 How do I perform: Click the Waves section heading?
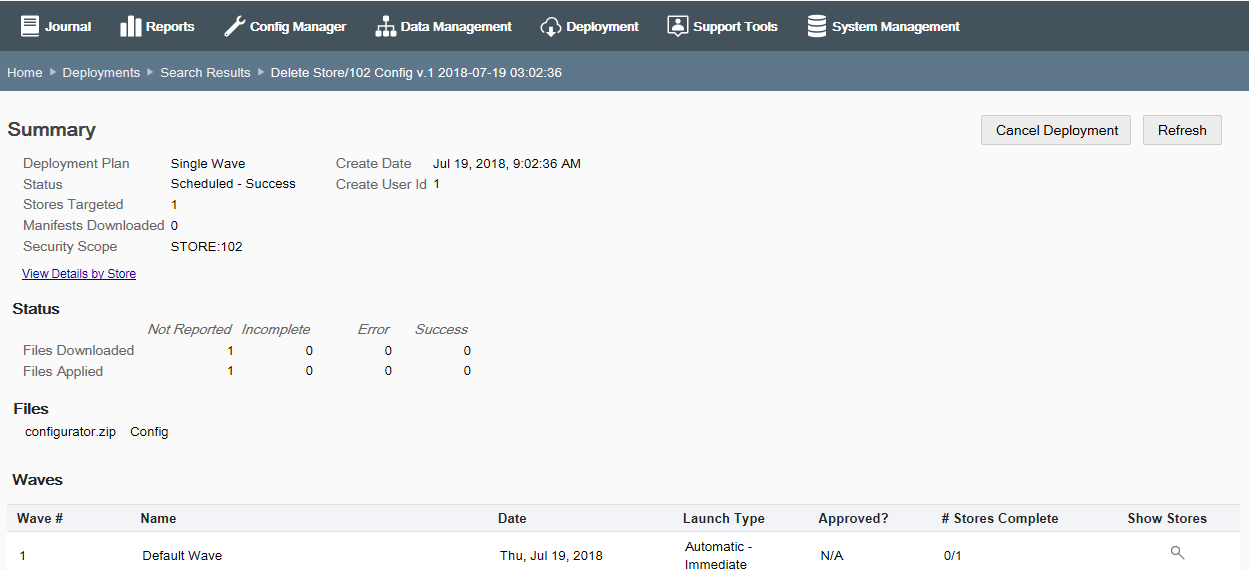pos(38,480)
